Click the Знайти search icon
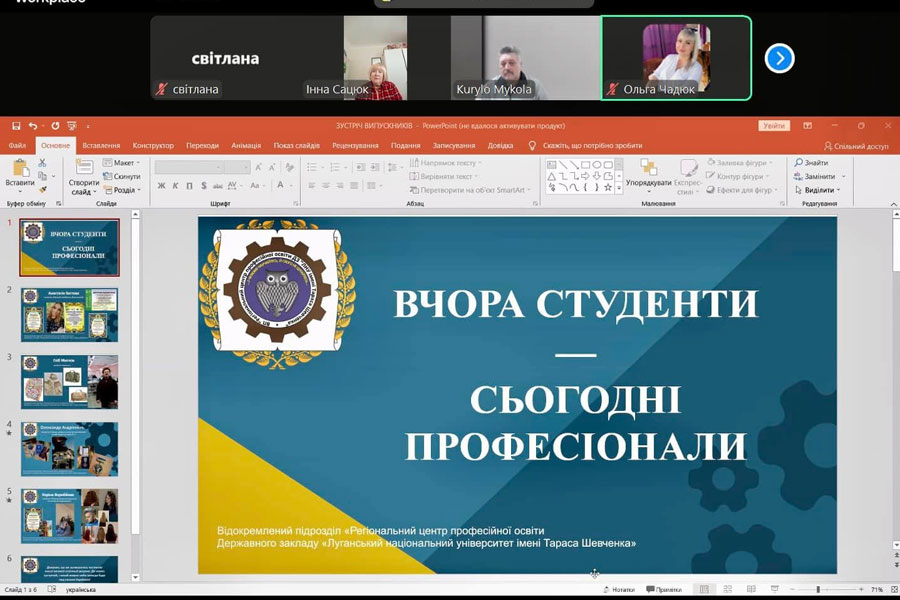This screenshot has height=600, width=900. click(x=811, y=162)
